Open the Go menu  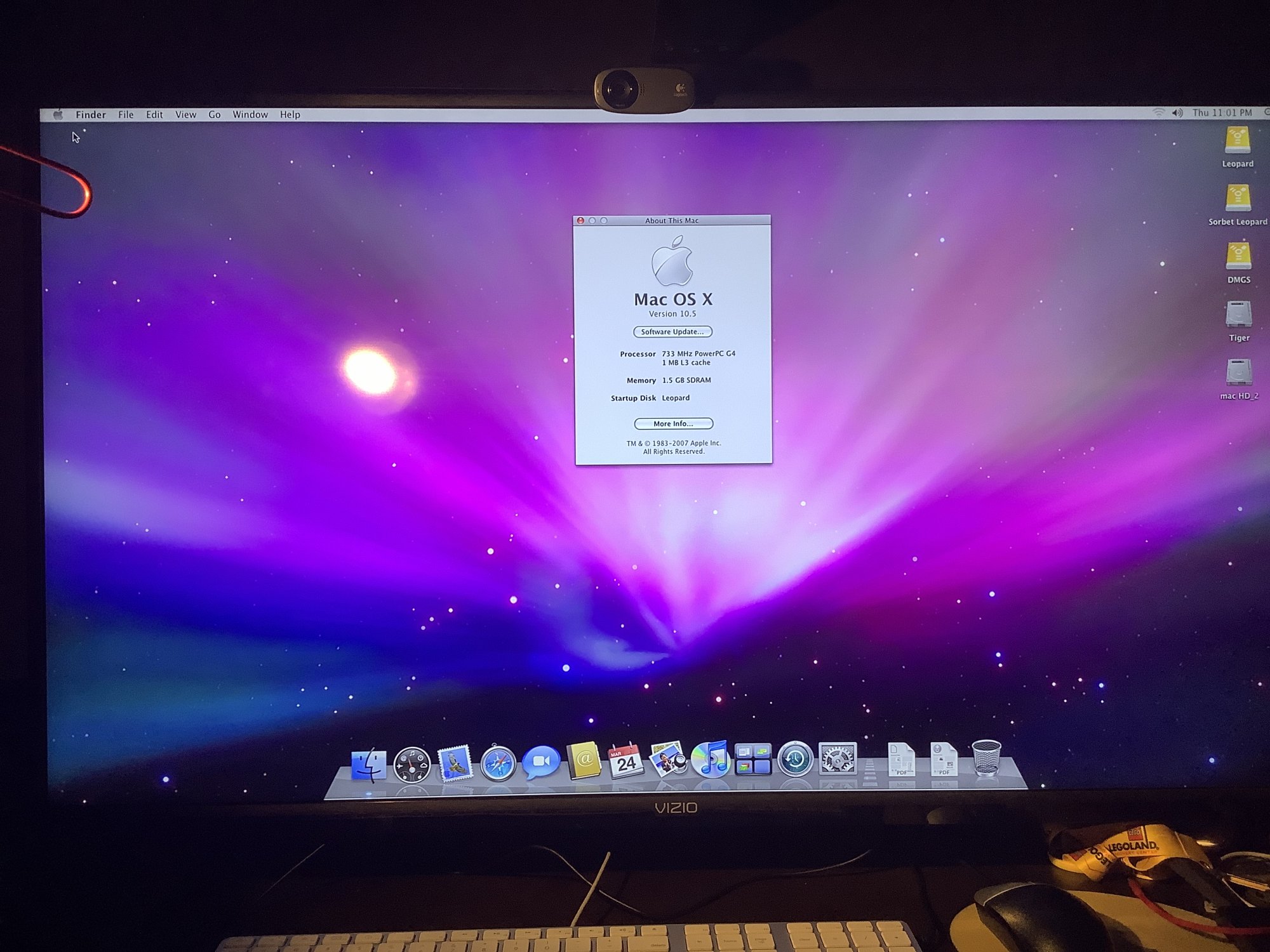214,115
